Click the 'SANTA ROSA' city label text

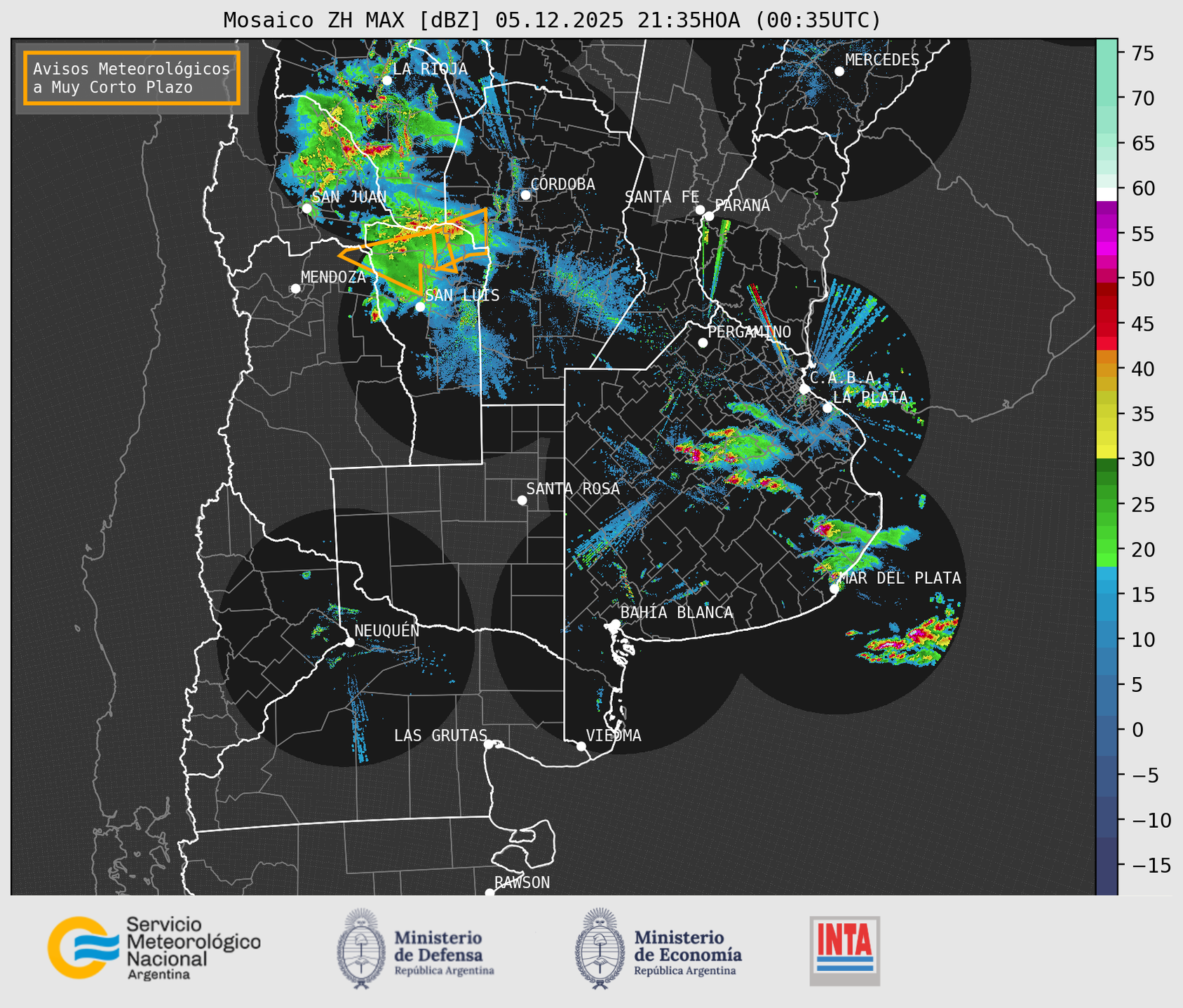[573, 489]
